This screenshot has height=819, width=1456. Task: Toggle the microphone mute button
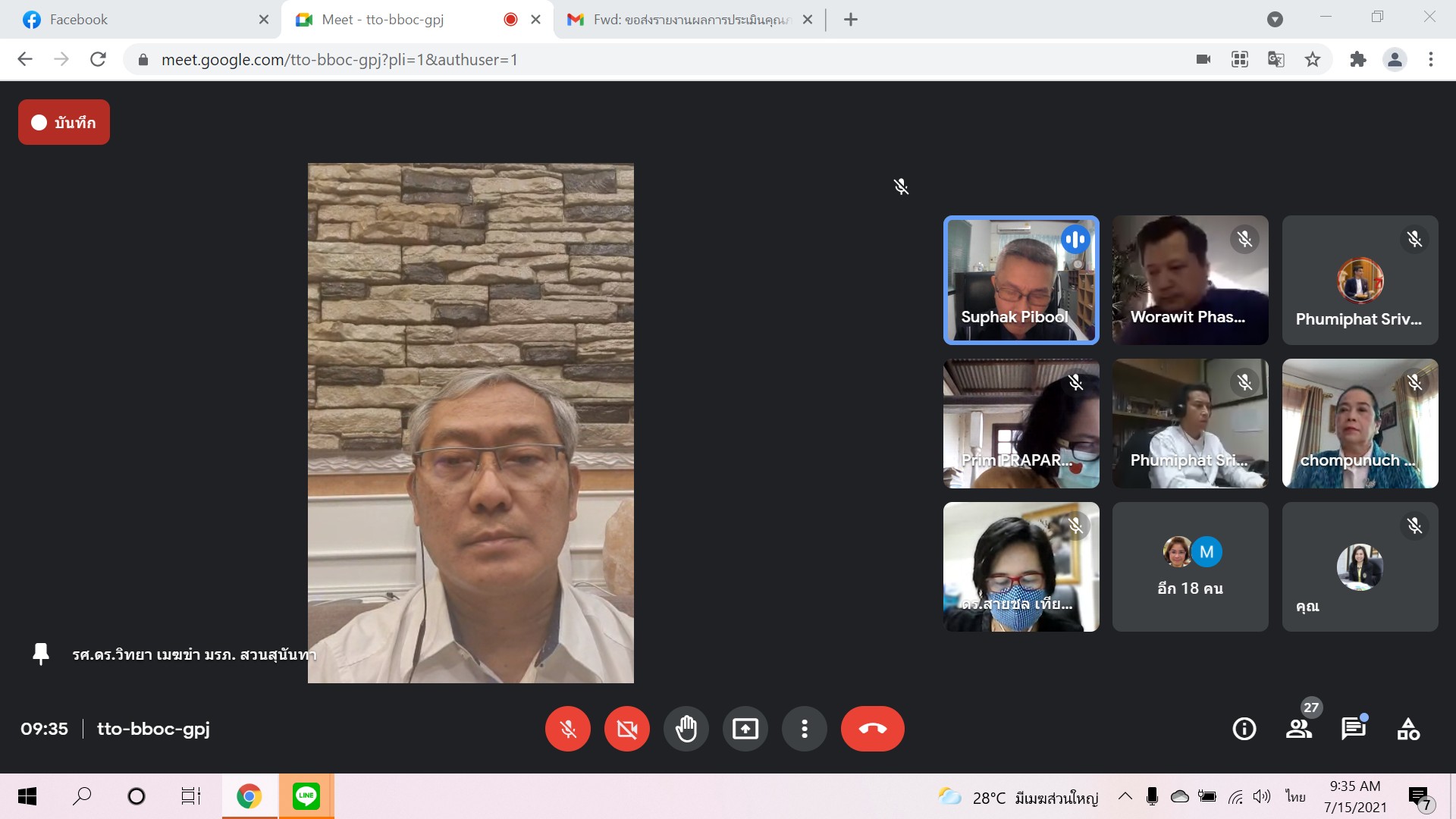tap(567, 729)
